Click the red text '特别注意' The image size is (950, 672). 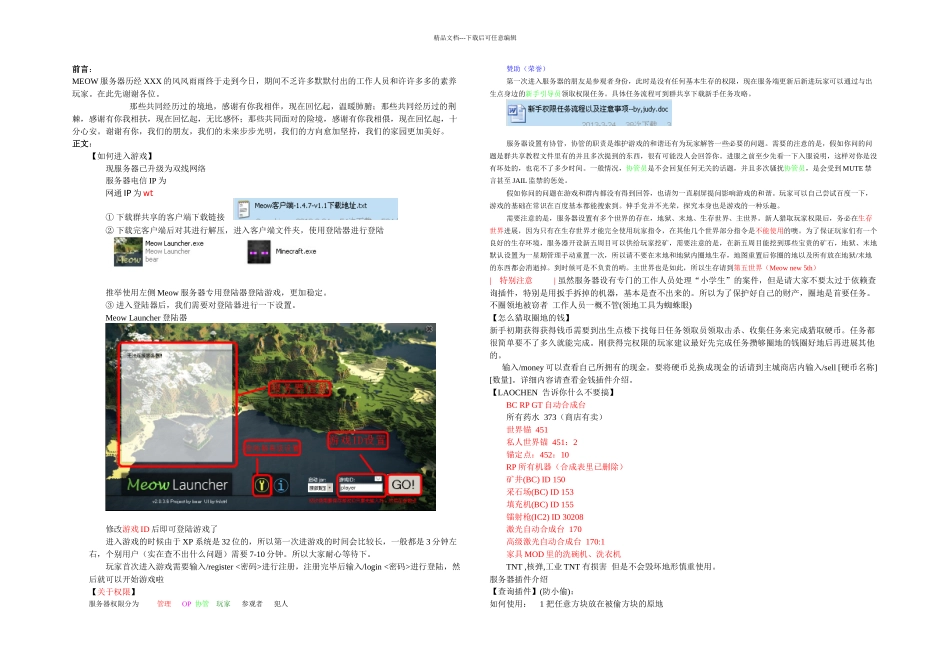tap(516, 280)
